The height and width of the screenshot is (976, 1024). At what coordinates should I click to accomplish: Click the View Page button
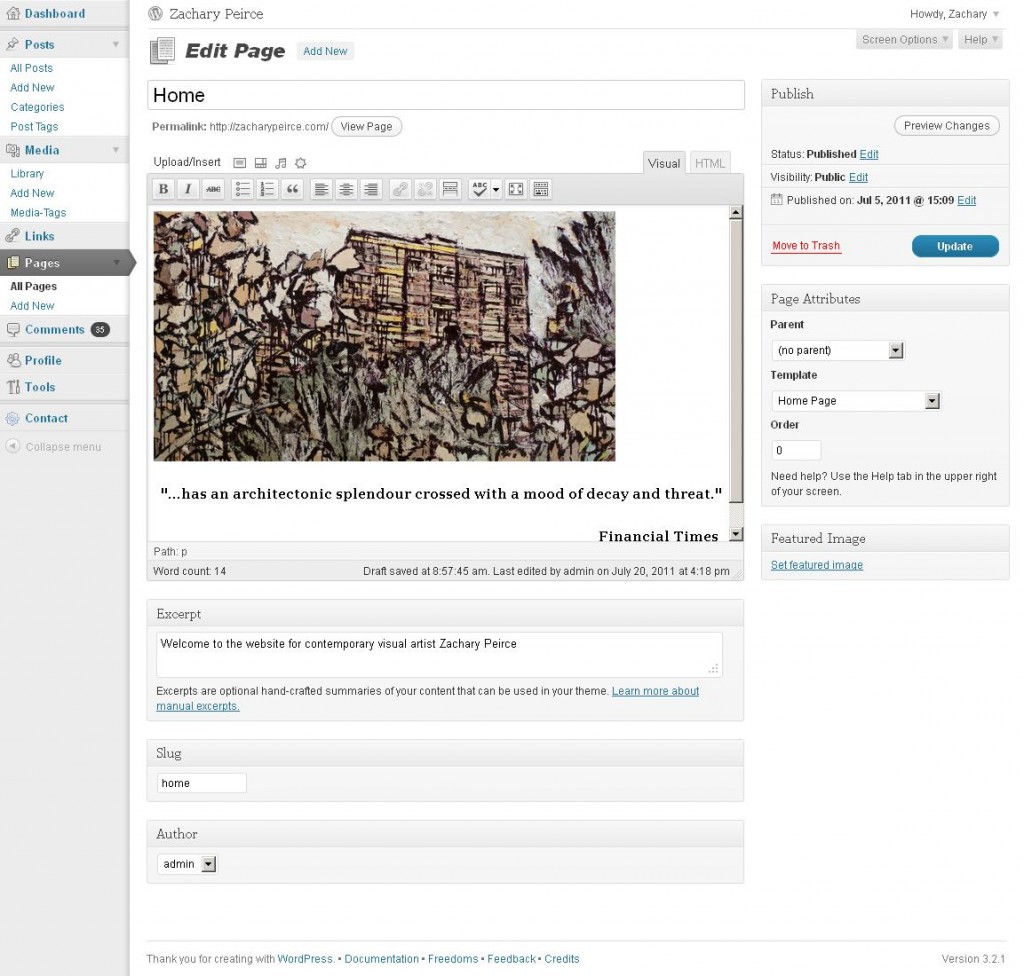pyautogui.click(x=366, y=127)
